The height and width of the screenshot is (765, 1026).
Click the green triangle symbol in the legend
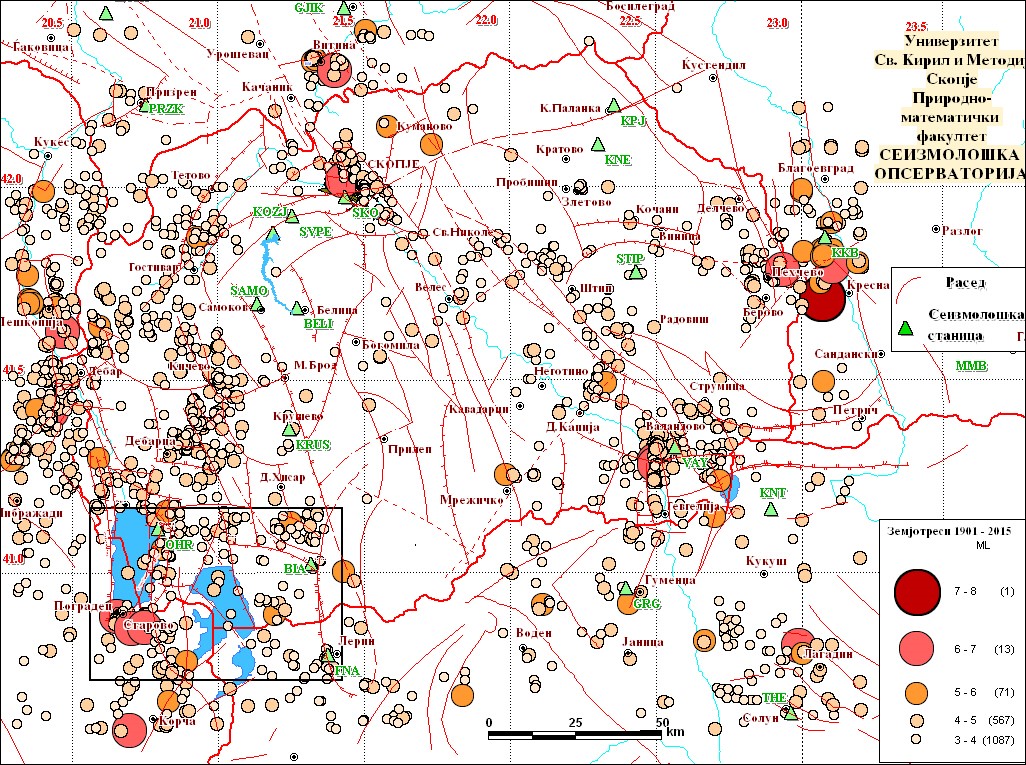tap(906, 327)
